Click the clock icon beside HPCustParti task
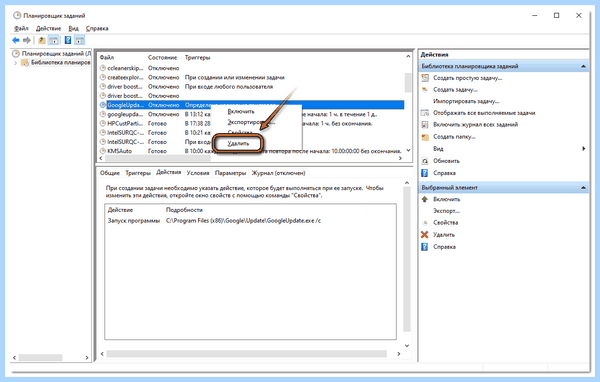600x382 pixels. coord(103,123)
